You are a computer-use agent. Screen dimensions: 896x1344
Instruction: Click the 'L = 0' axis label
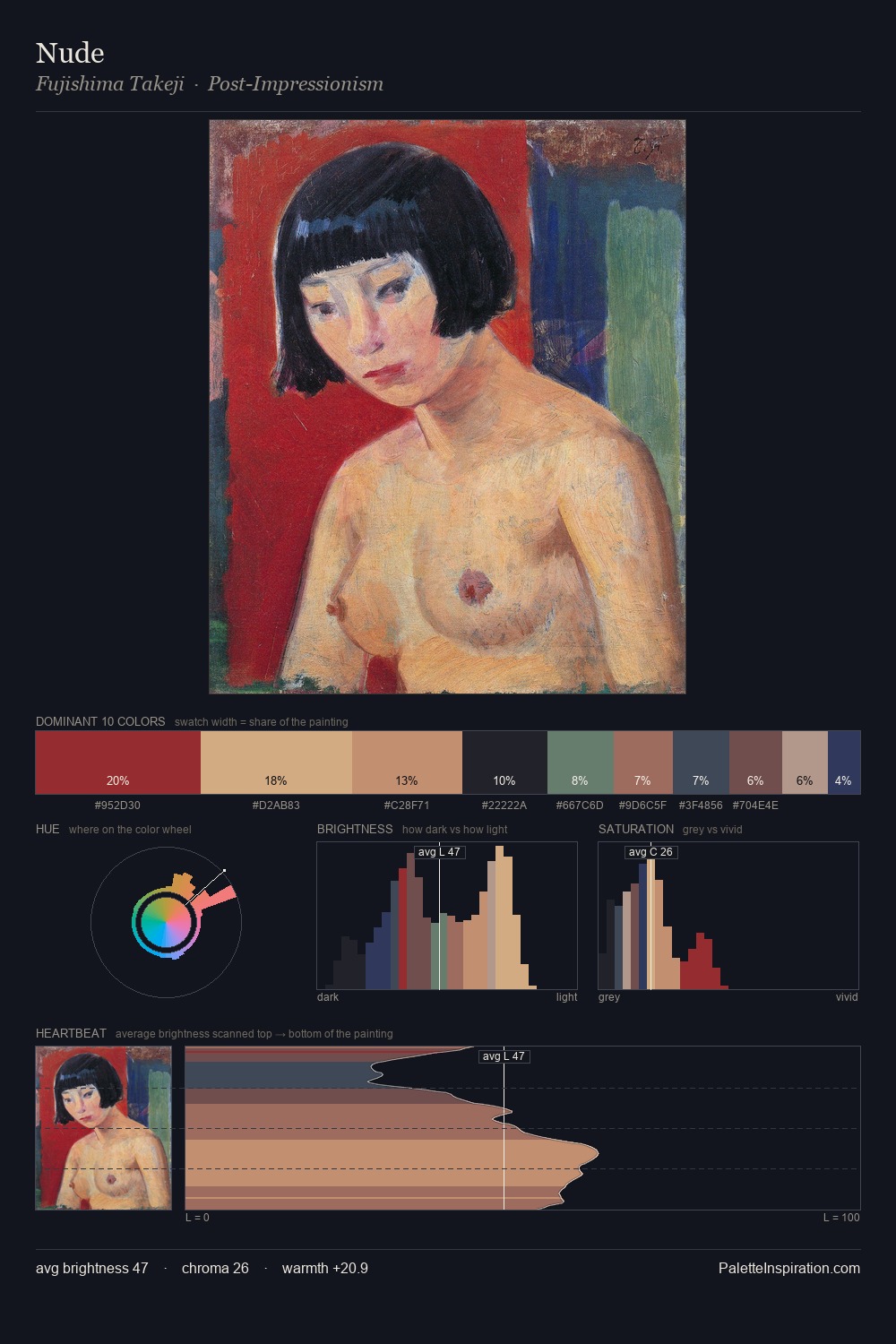[197, 1218]
